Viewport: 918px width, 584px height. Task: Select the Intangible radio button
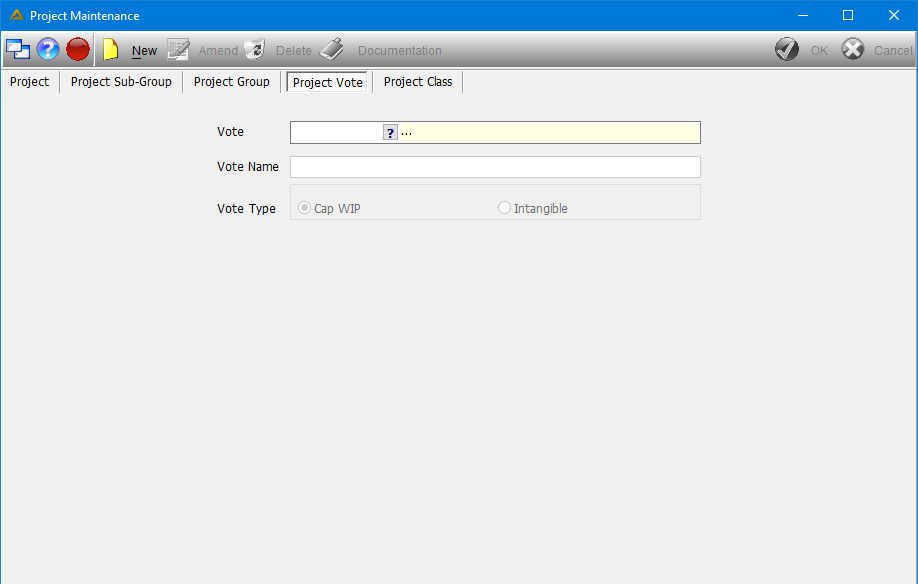pos(504,208)
